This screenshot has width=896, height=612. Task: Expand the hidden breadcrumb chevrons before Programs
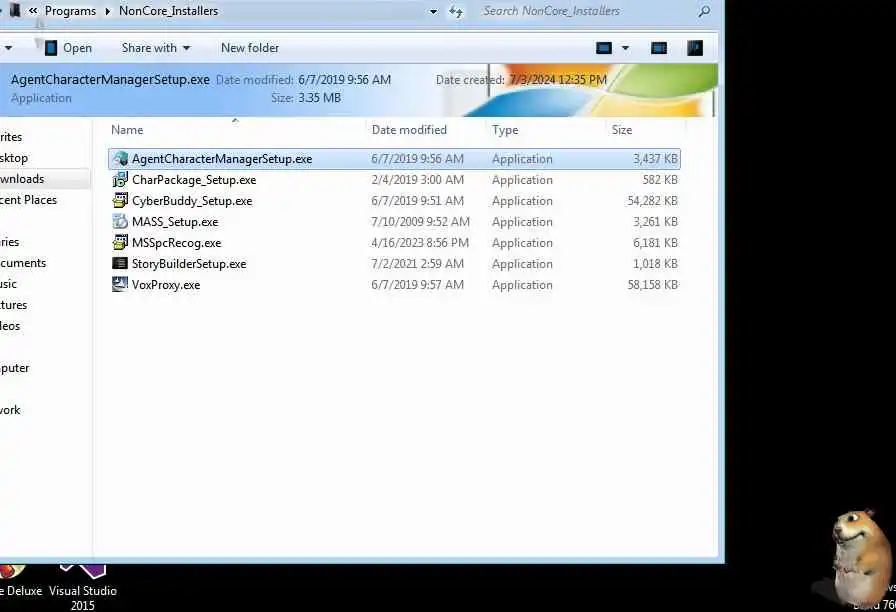click(x=33, y=11)
